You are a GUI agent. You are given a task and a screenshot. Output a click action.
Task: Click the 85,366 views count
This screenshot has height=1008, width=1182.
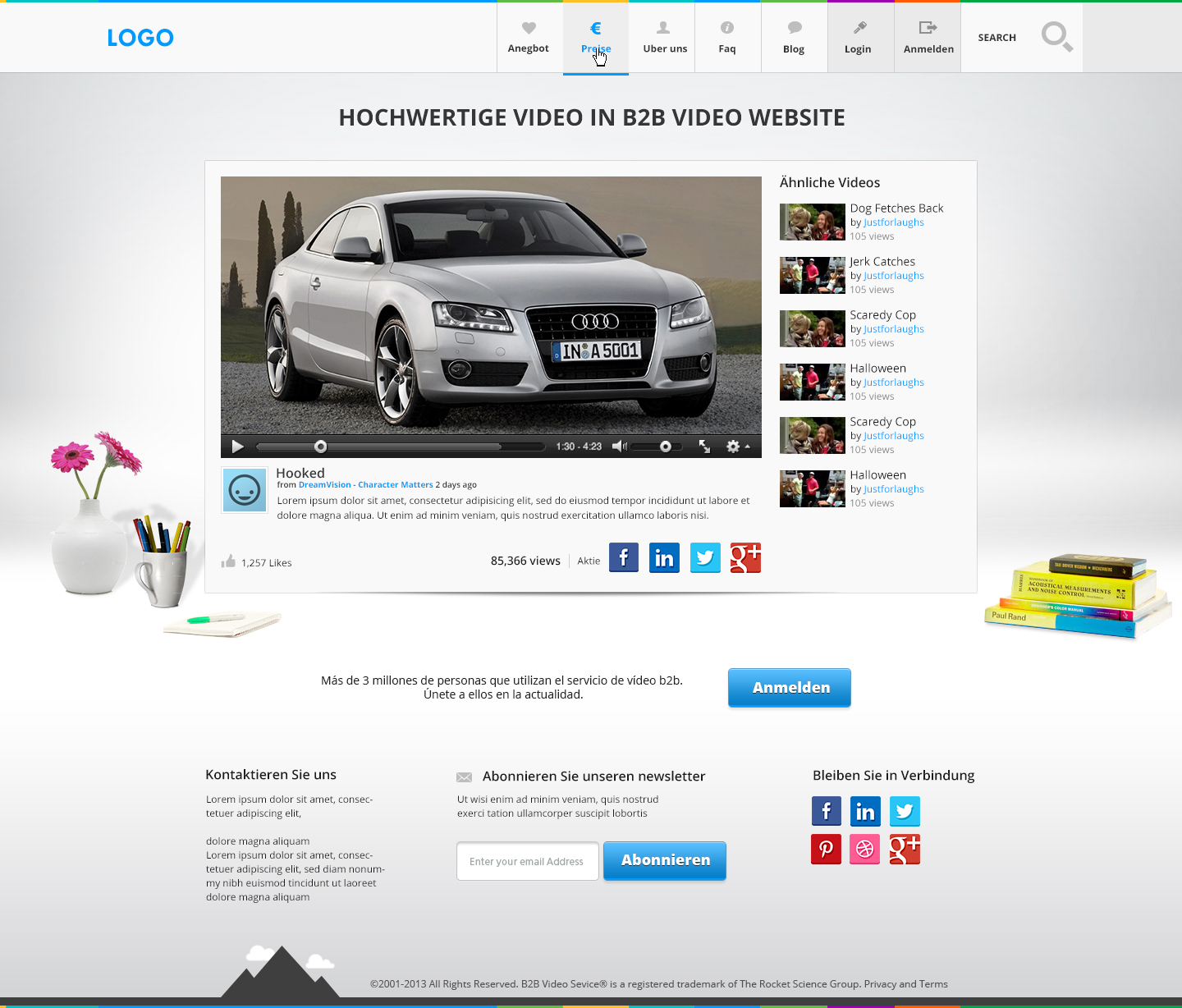point(525,561)
